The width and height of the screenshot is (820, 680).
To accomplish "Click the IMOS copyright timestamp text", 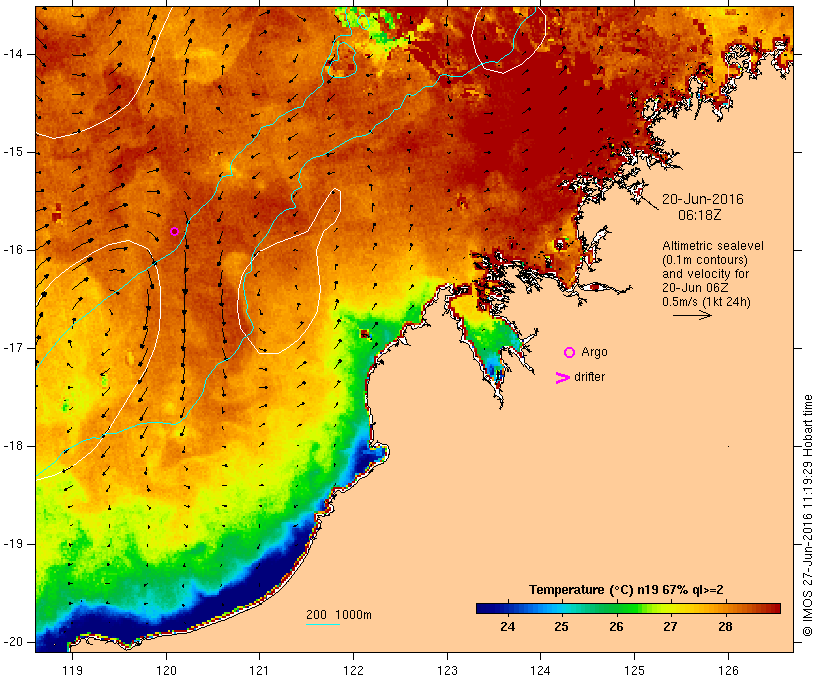I will pyautogui.click(x=807, y=516).
